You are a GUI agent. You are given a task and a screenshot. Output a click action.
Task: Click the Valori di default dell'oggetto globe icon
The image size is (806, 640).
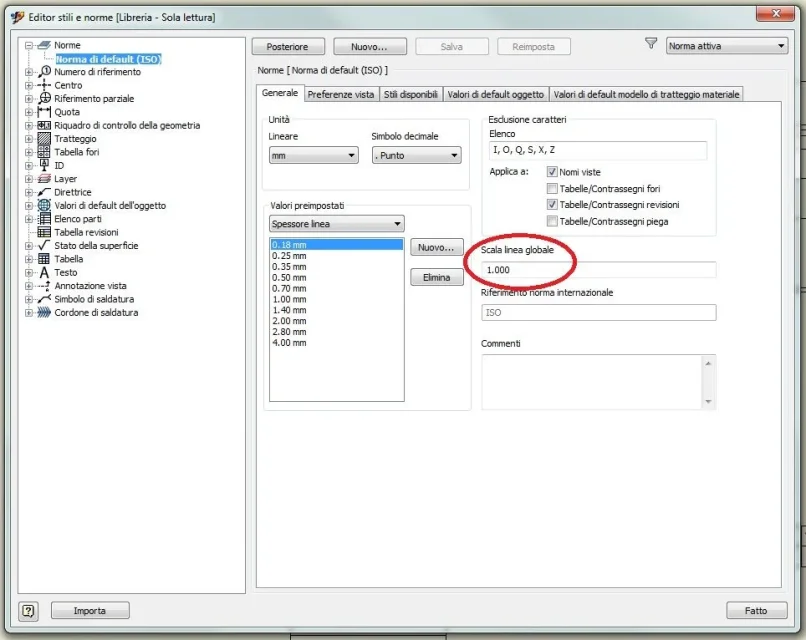44,205
